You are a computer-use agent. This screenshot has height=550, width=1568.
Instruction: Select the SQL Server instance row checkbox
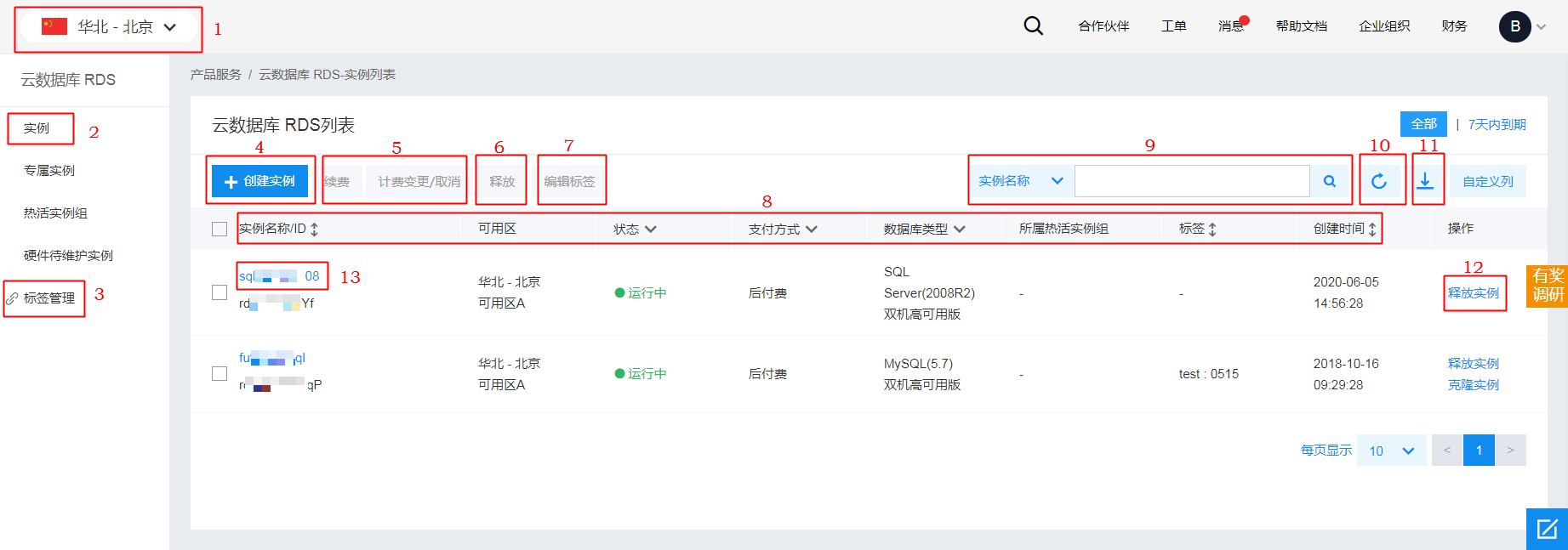[x=220, y=292]
